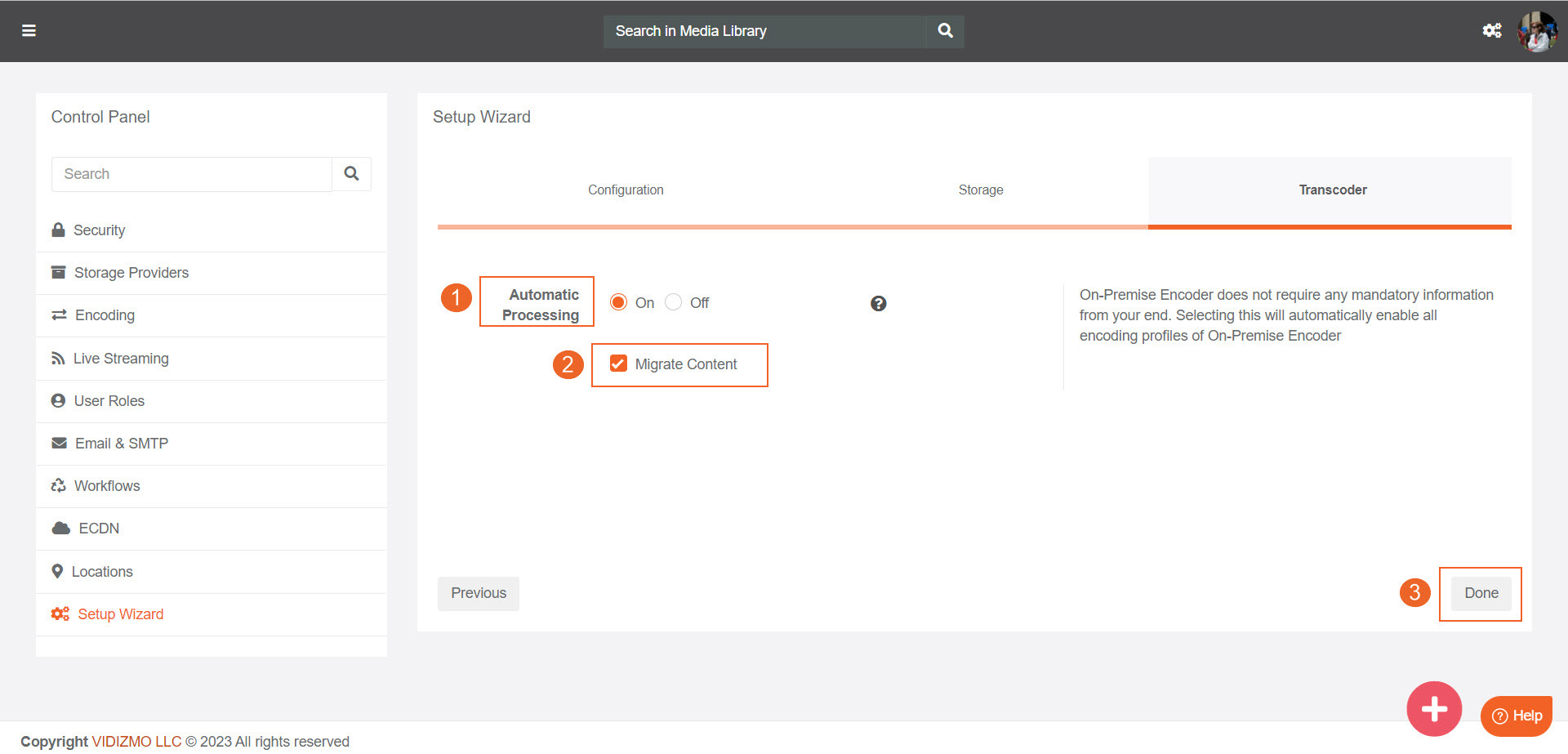
Task: Open the VIDIZMO LLC footer link
Action: tap(136, 742)
